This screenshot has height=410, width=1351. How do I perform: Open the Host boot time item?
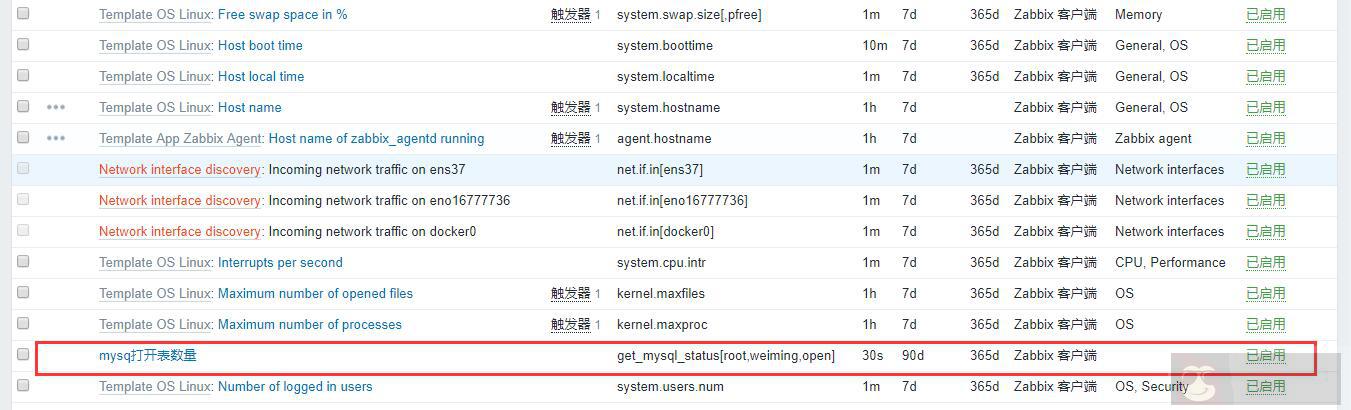coord(260,45)
